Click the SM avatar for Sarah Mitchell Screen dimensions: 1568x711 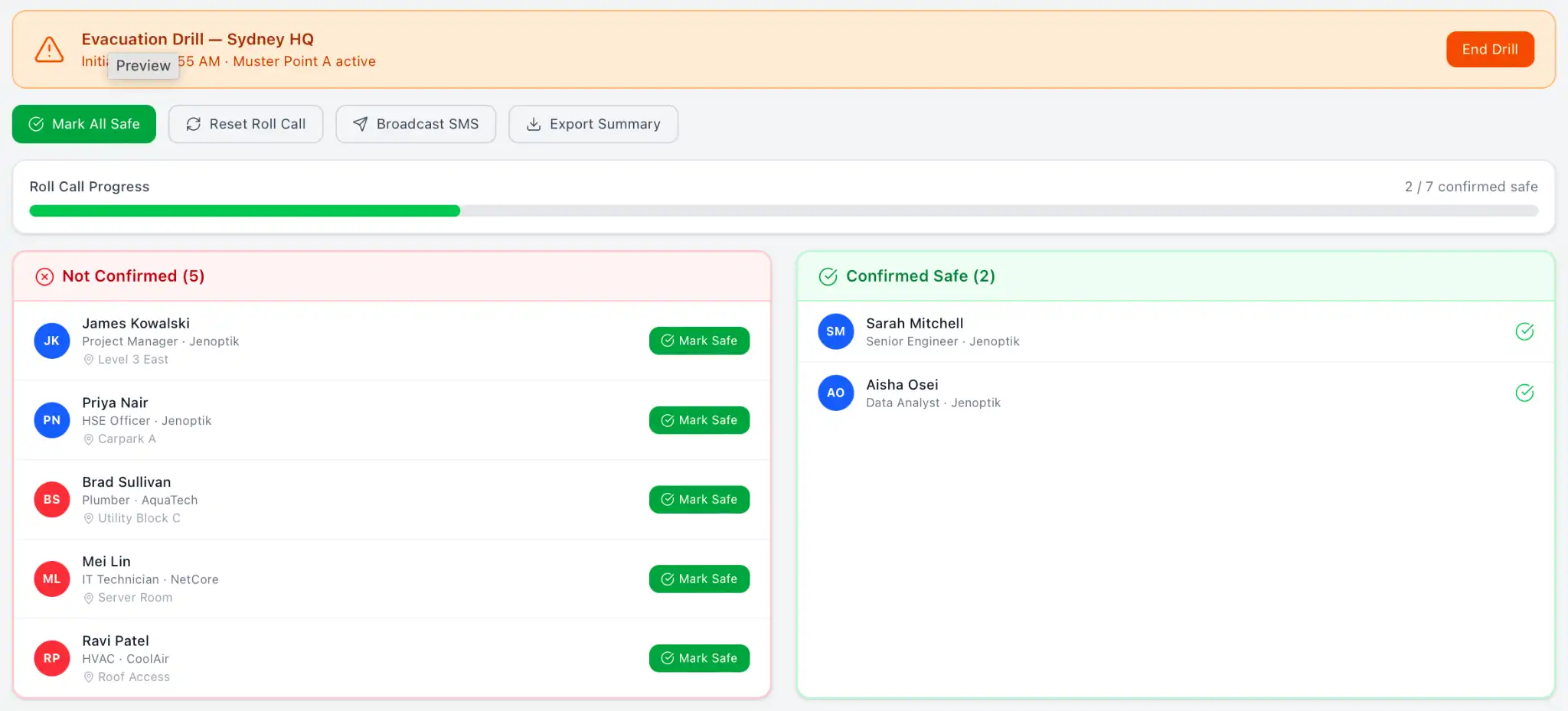[x=836, y=331]
